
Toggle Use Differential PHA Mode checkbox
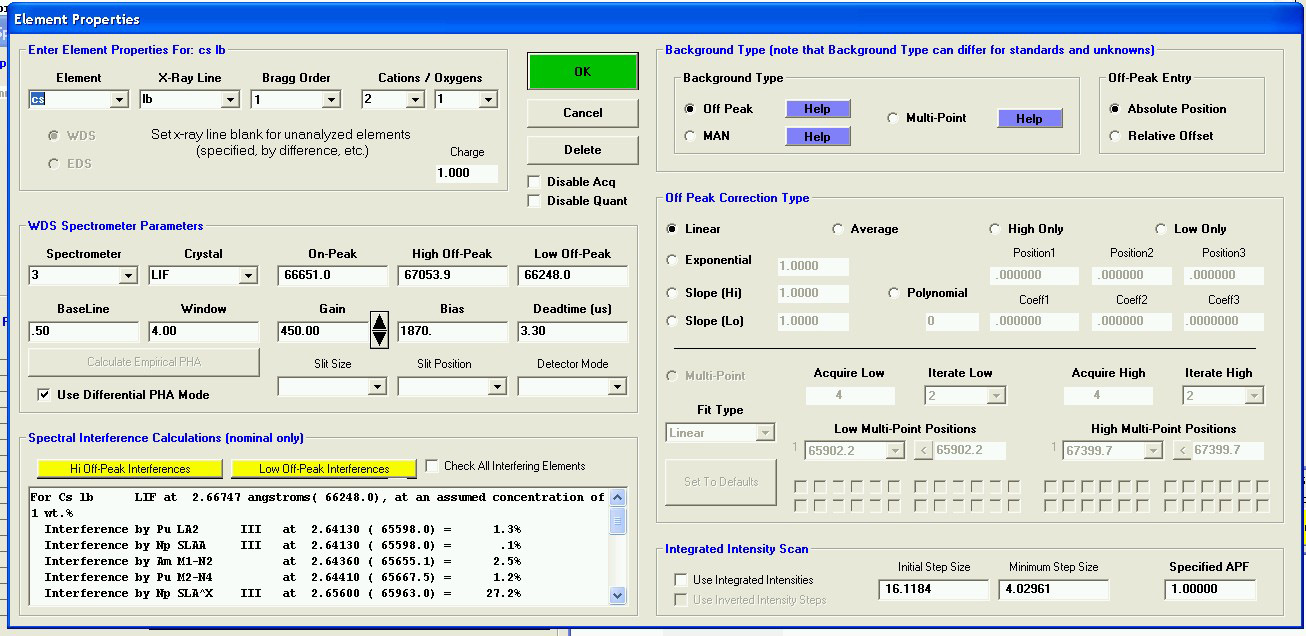44,395
